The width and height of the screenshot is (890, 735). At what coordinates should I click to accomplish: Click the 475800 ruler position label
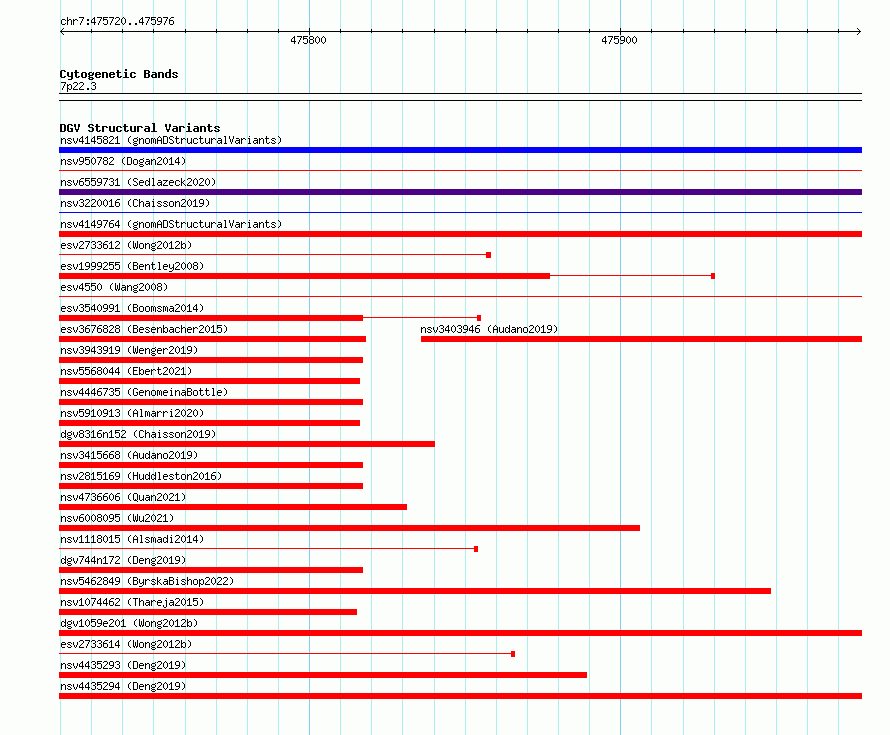pyautogui.click(x=308, y=40)
